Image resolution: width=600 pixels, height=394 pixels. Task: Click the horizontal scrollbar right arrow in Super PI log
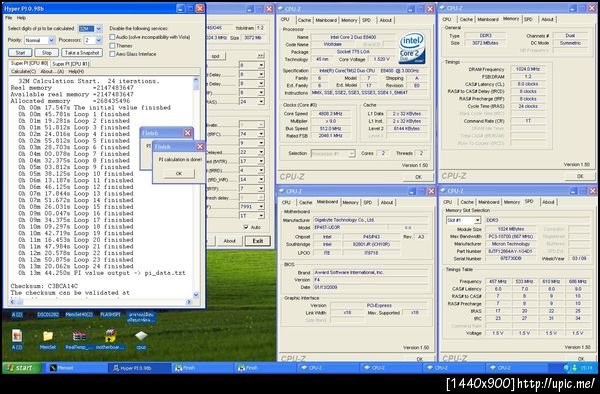pos(189,302)
